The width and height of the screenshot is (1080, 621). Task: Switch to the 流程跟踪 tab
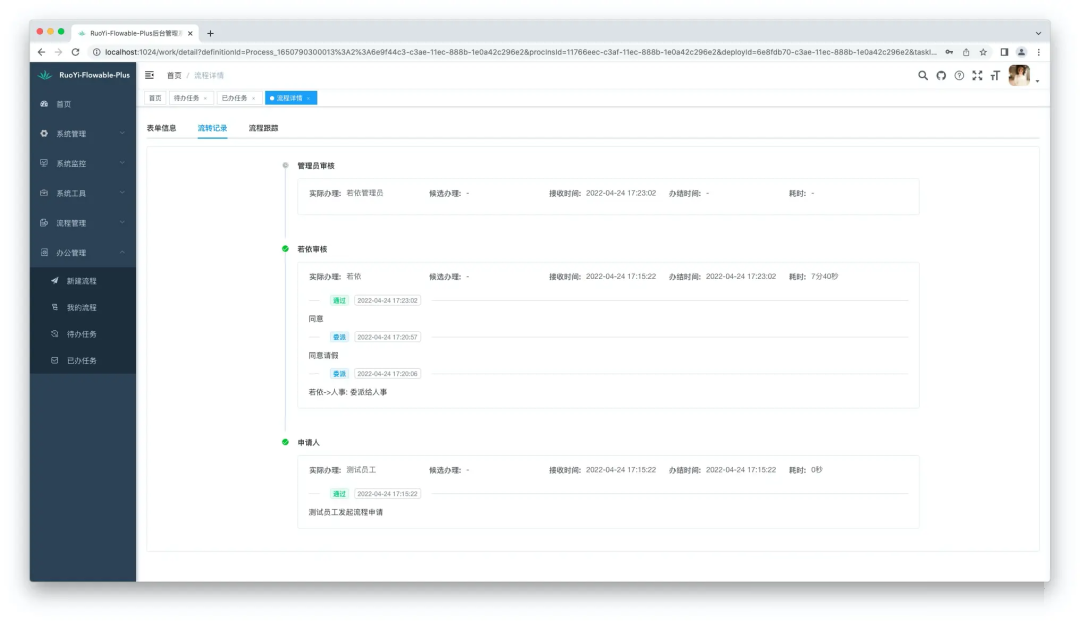[x=263, y=128]
